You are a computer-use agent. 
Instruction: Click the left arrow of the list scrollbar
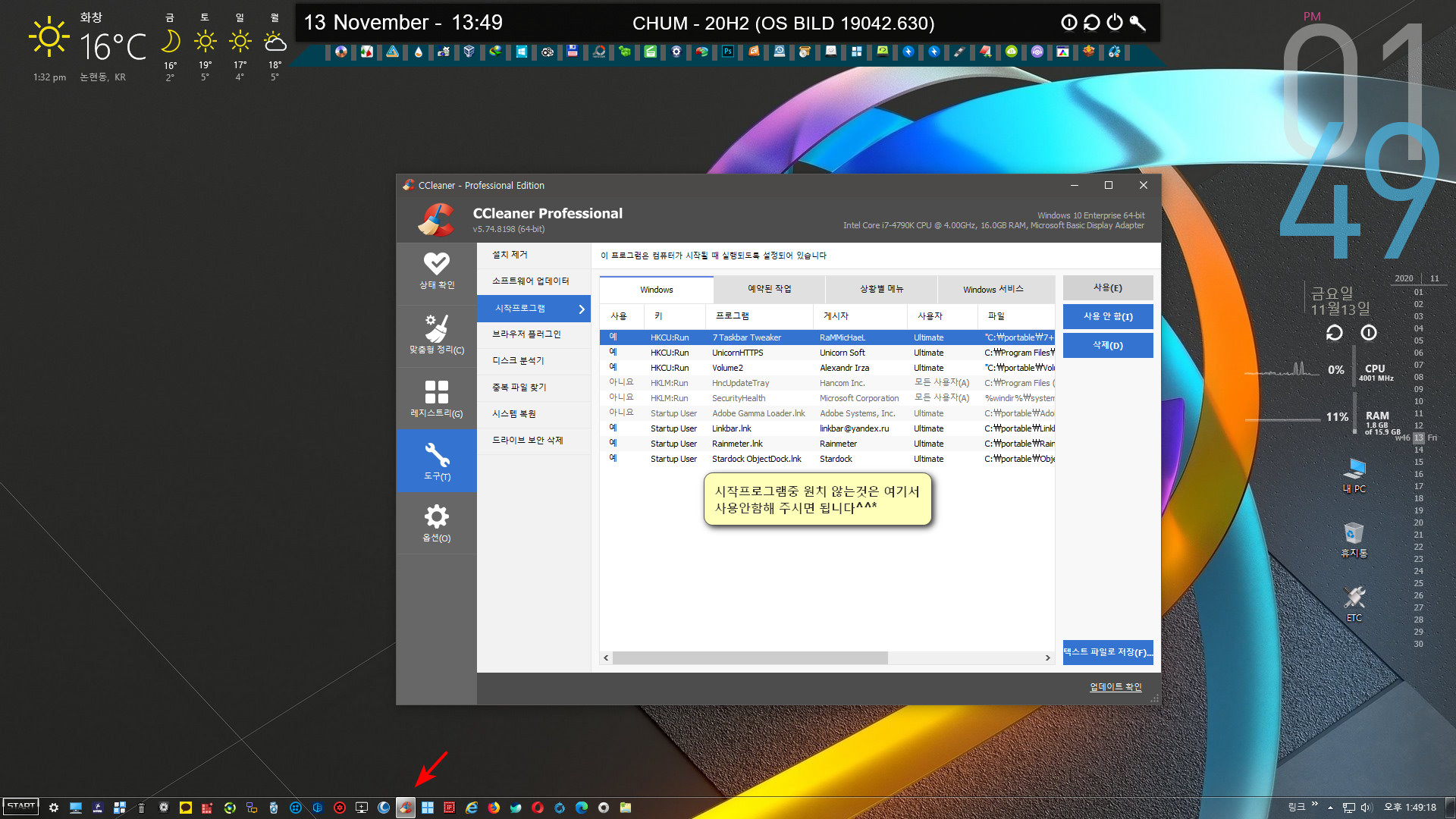606,658
